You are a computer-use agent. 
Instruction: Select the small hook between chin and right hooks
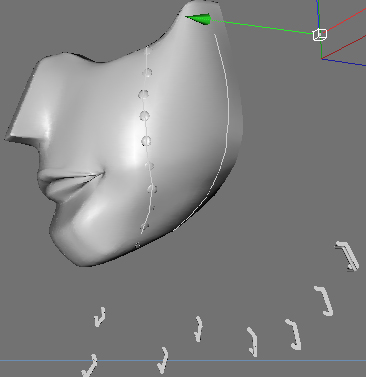(199, 329)
